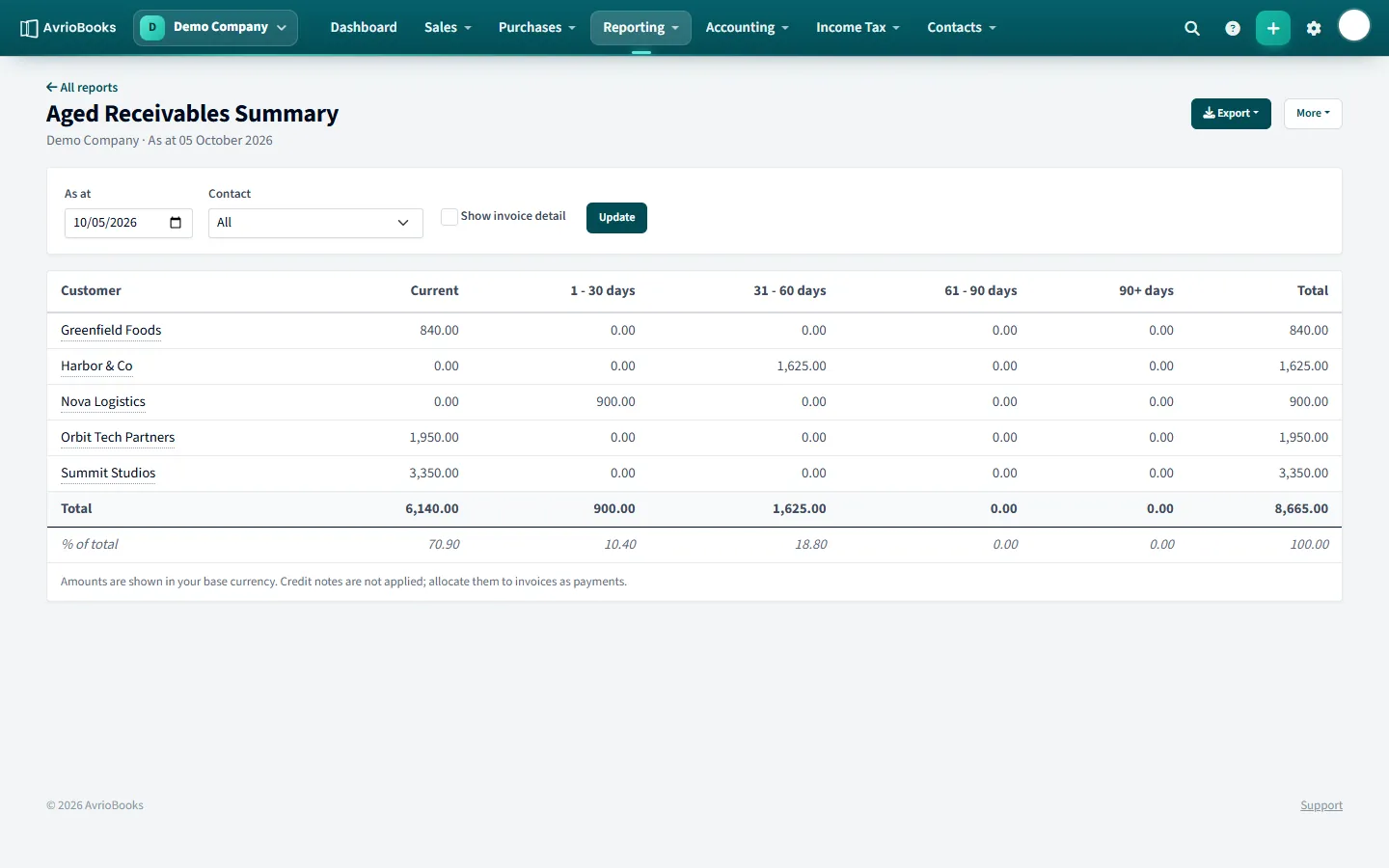Open the help question mark icon
Image resolution: width=1389 pixels, height=868 pixels.
coord(1233,28)
